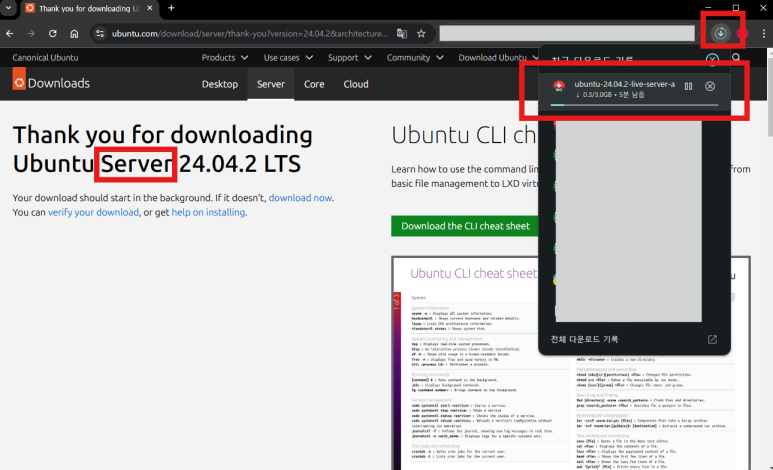773x470 pixels.
Task: Click the ubuntu ISO file icon in downloads
Action: coord(559,87)
